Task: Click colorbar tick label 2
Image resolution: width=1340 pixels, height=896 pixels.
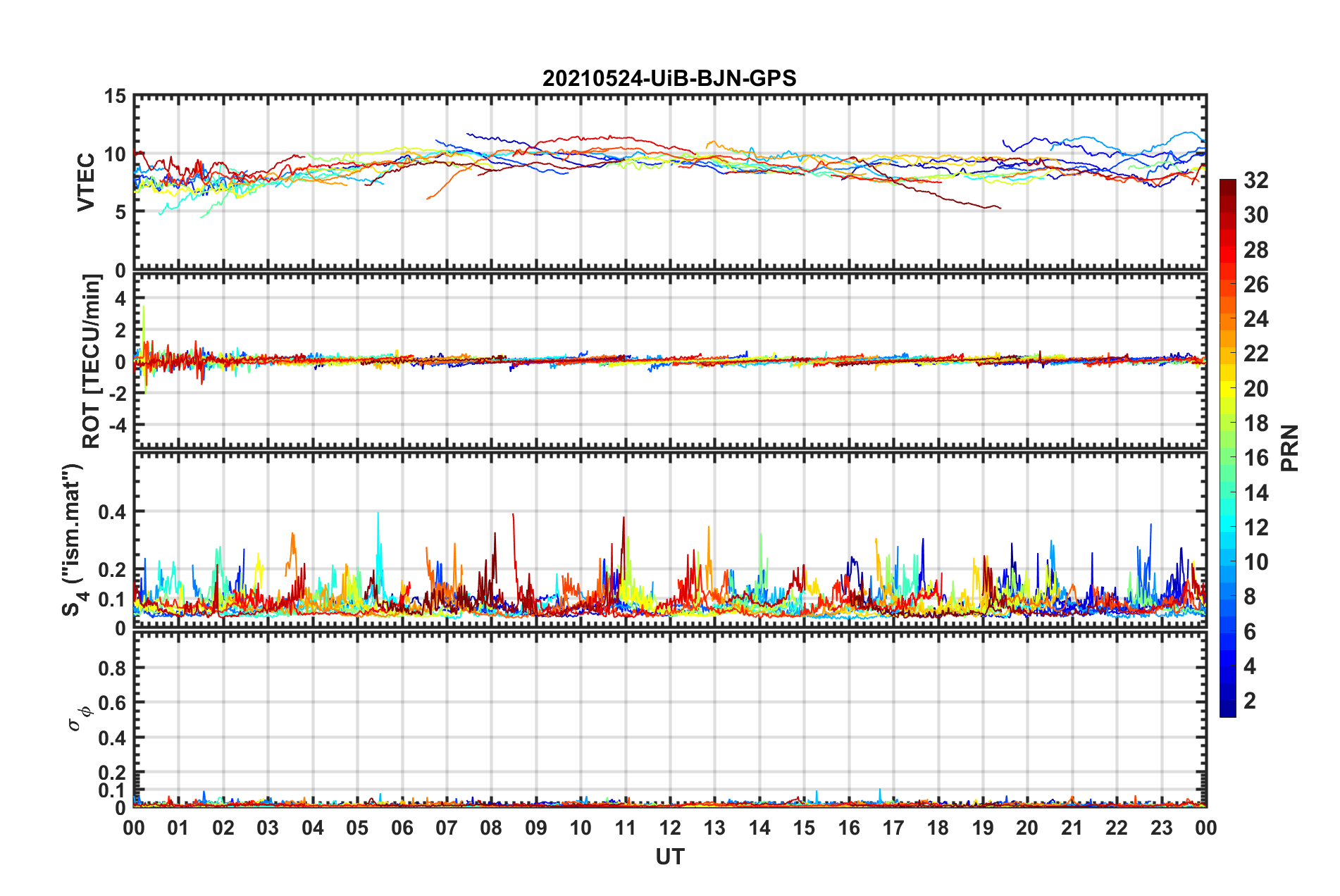Action: coord(1250,701)
